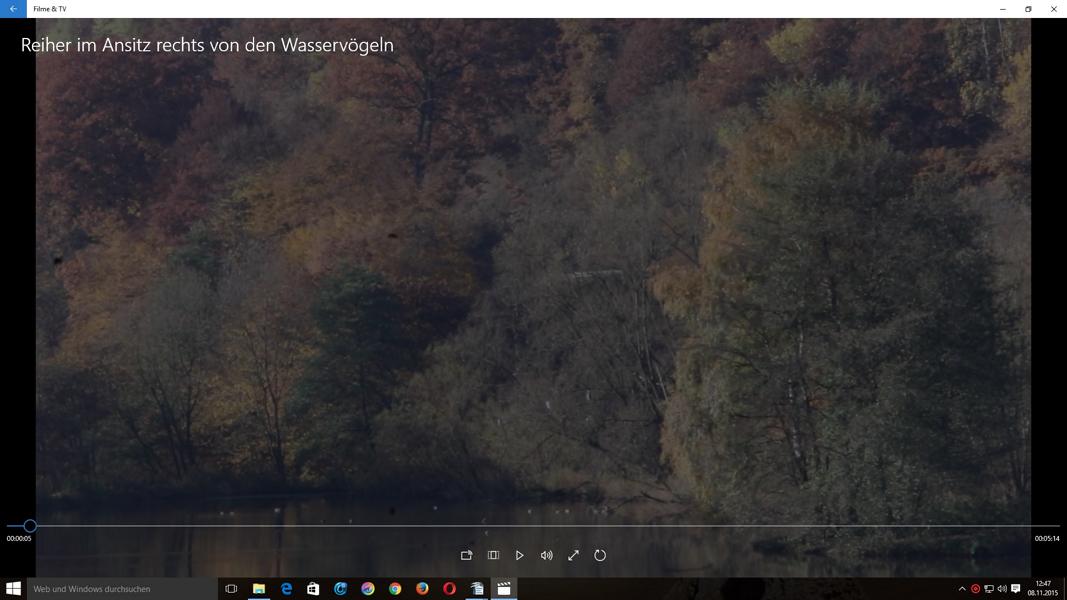Image resolution: width=1067 pixels, height=600 pixels.
Task: Click the aspect ratio icon in player controls
Action: click(x=493, y=555)
